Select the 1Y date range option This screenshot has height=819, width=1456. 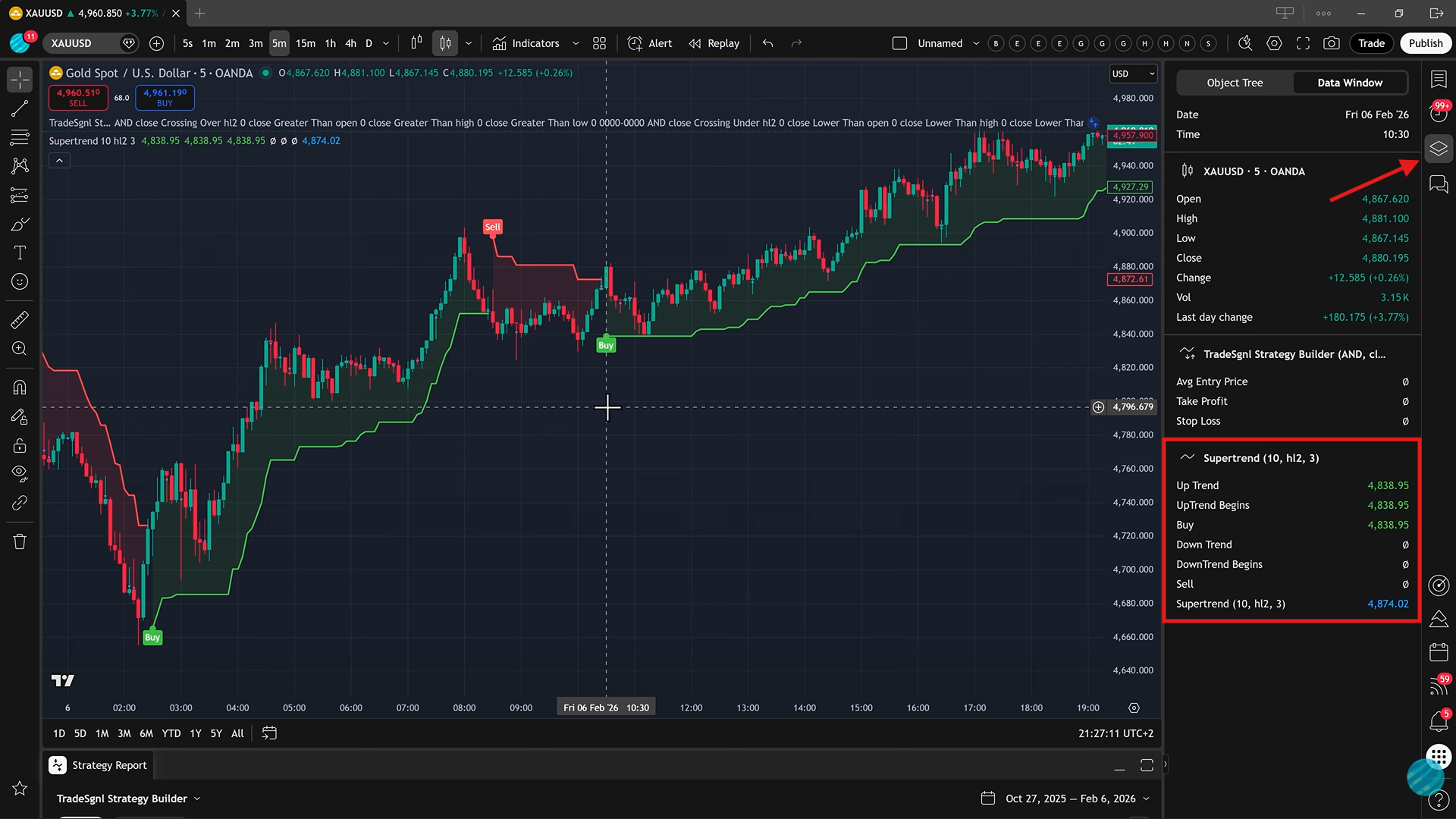pyautogui.click(x=195, y=733)
